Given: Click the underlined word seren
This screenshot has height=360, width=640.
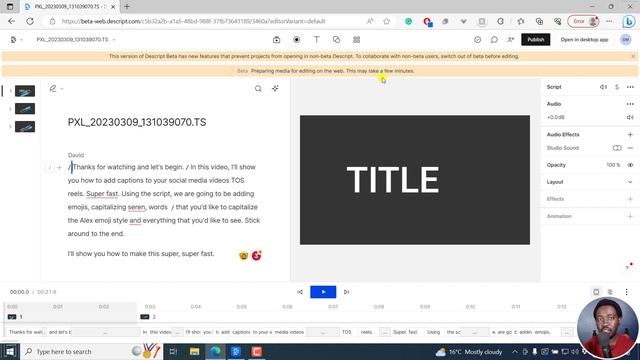Looking at the screenshot, I should click(x=136, y=207).
